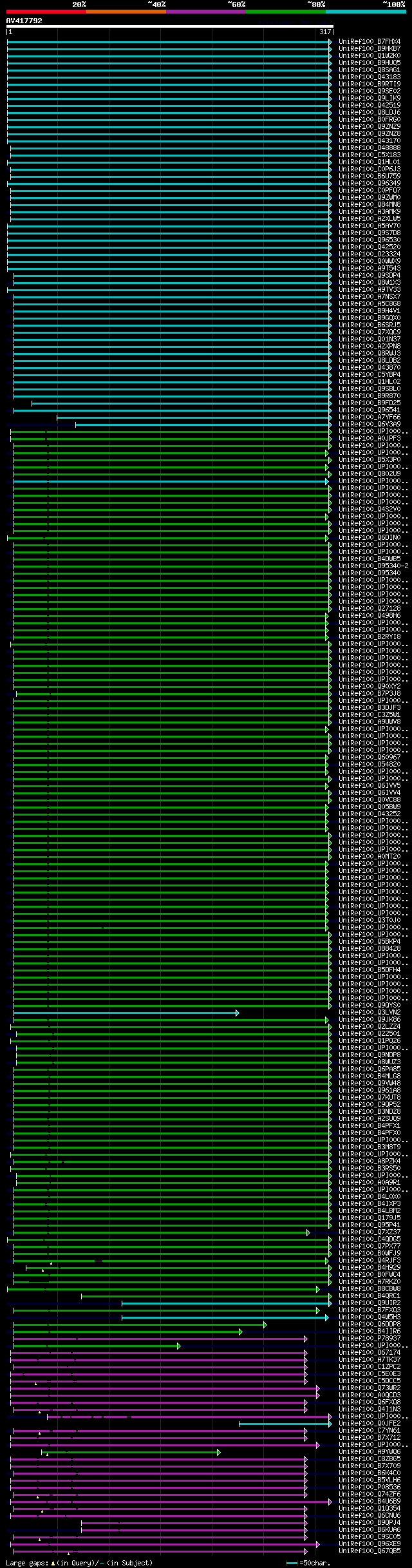This screenshot has height=1568, width=412.
Task: Click the UniRef100_A0MT20 label
Action: pyautogui.click(x=370, y=857)
